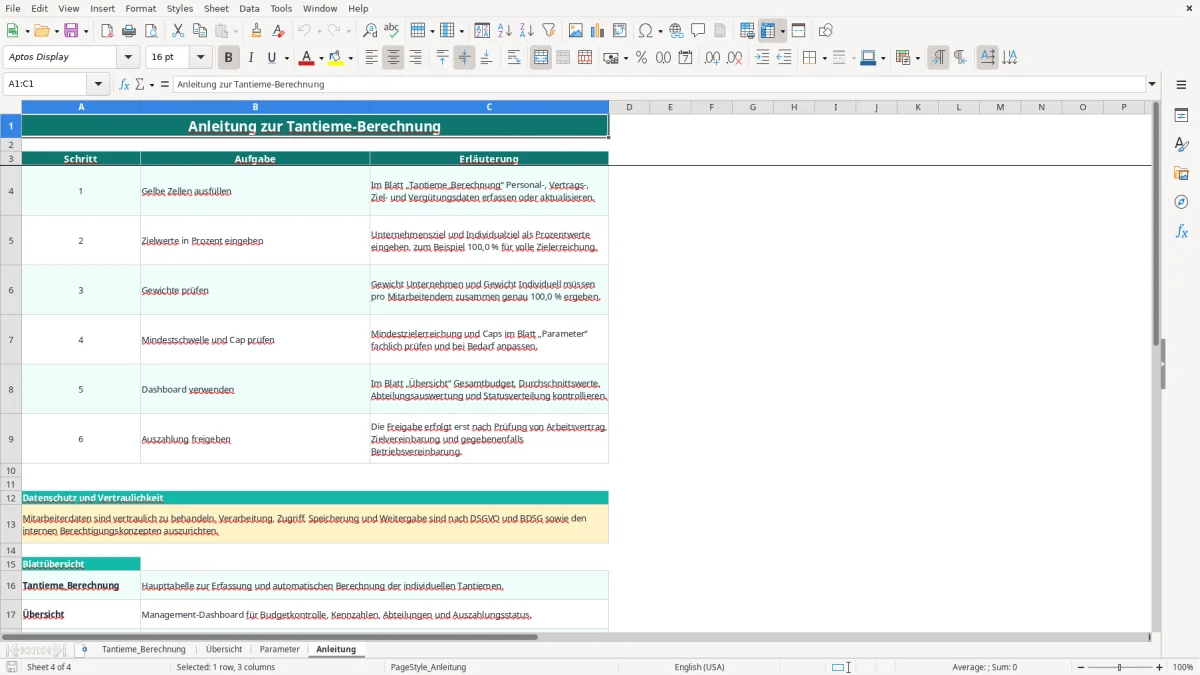Click the zoom slider in status bar
Viewport: 1200px width, 675px height.
(x=1119, y=667)
